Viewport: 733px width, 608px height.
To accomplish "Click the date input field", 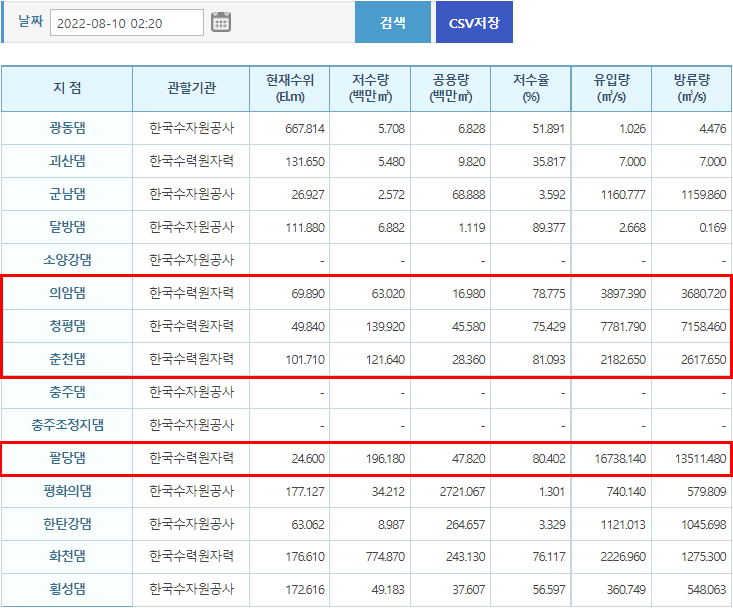I will pyautogui.click(x=126, y=22).
